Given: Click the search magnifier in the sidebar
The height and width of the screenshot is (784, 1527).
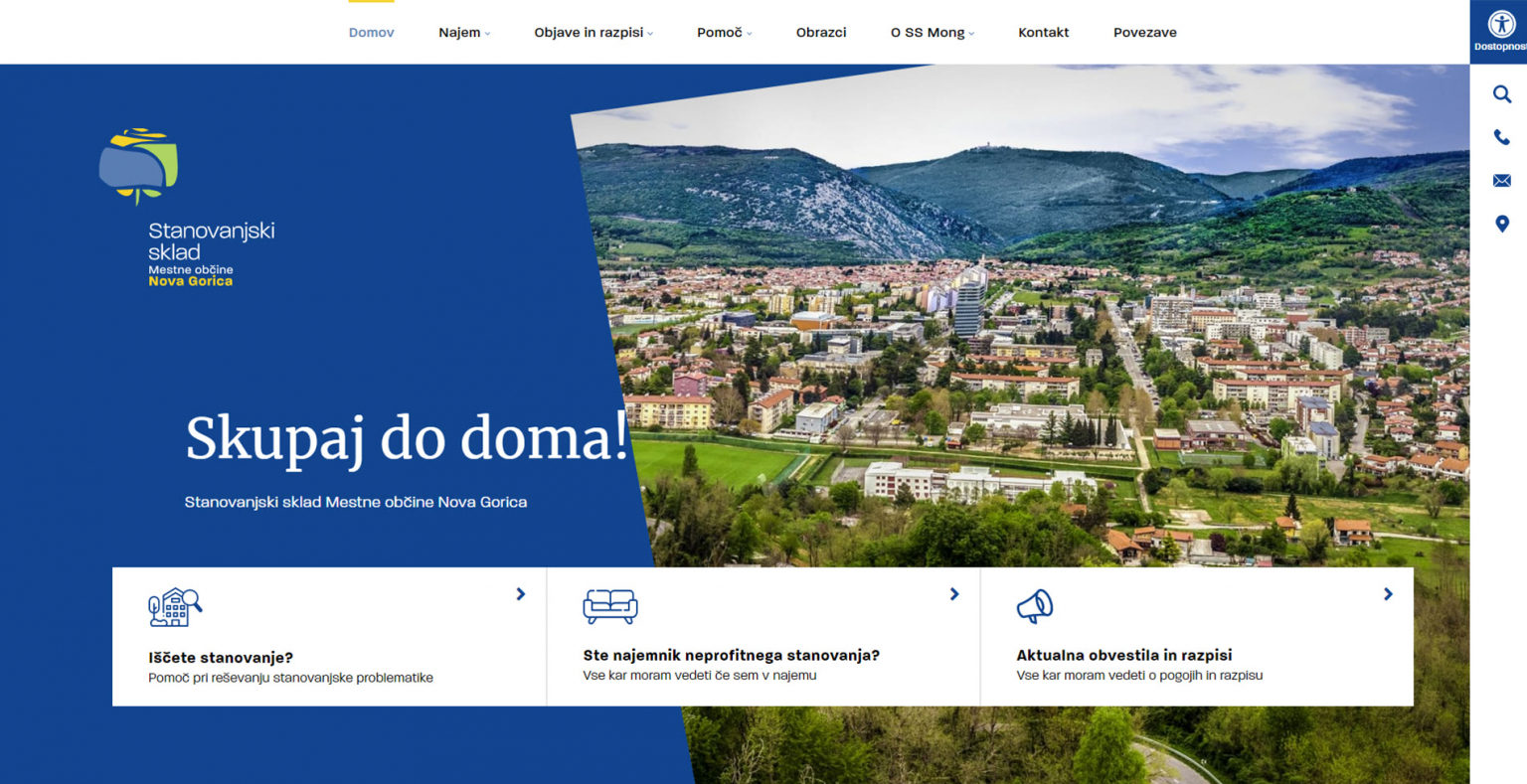Looking at the screenshot, I should coord(1501,94).
